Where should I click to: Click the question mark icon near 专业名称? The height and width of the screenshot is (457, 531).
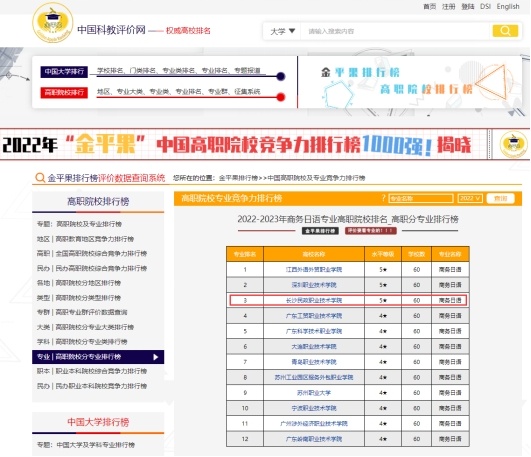383,198
